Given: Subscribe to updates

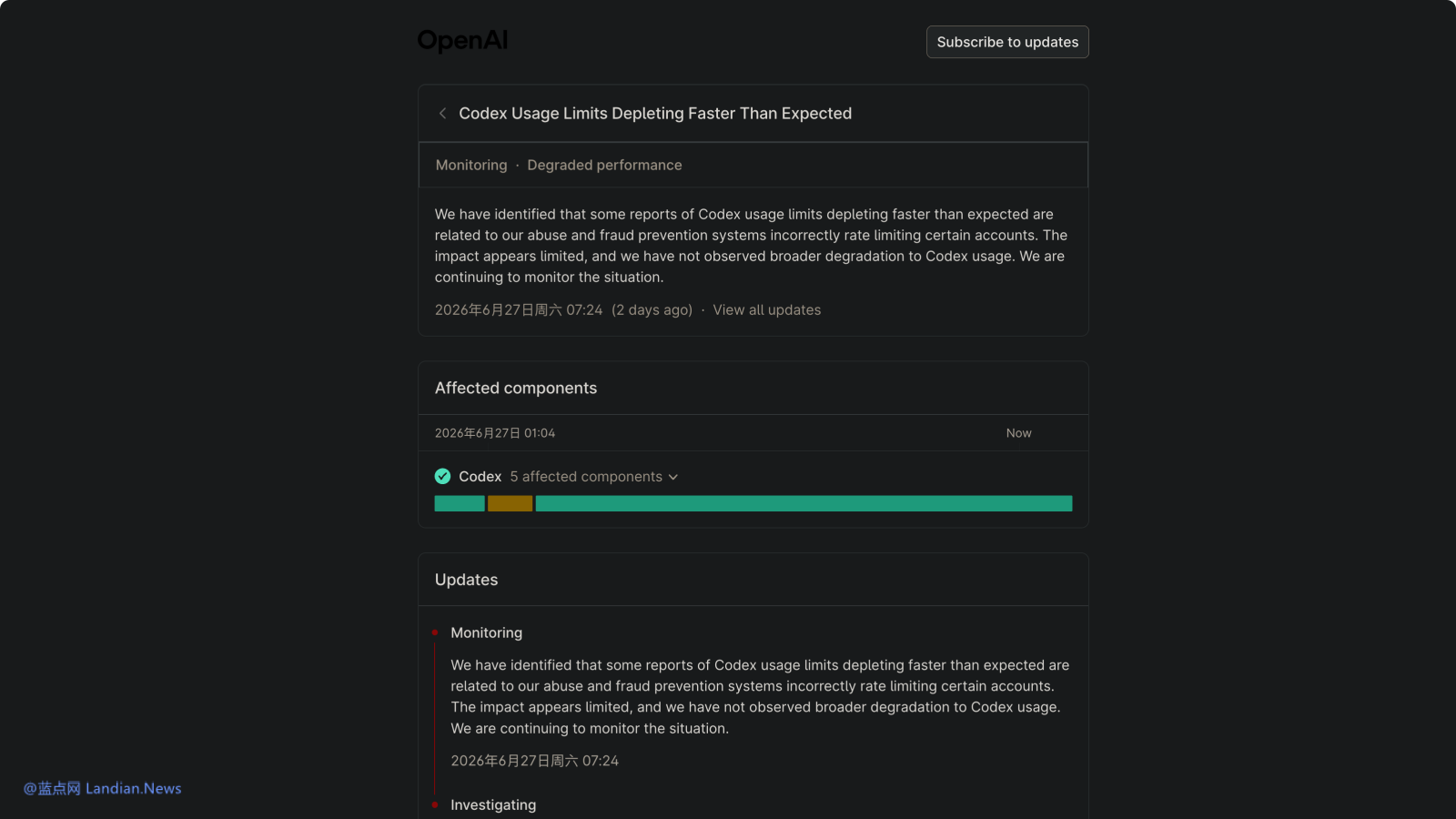Looking at the screenshot, I should tap(1007, 42).
